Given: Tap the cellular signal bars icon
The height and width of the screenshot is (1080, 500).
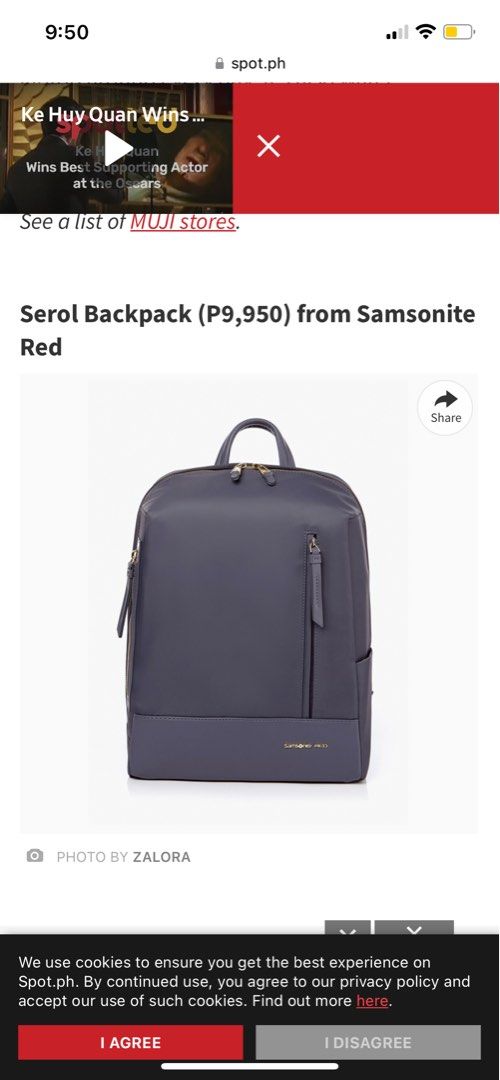Looking at the screenshot, I should tap(397, 32).
